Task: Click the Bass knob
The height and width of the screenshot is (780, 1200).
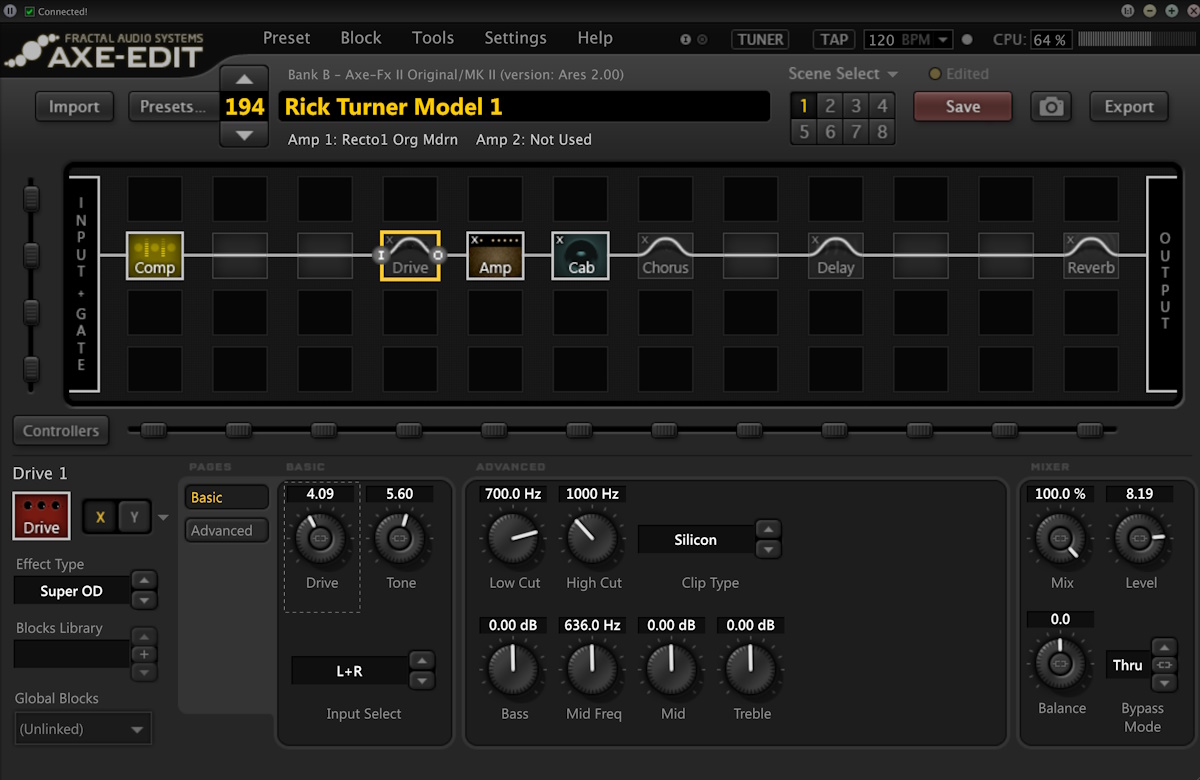Action: 513,669
